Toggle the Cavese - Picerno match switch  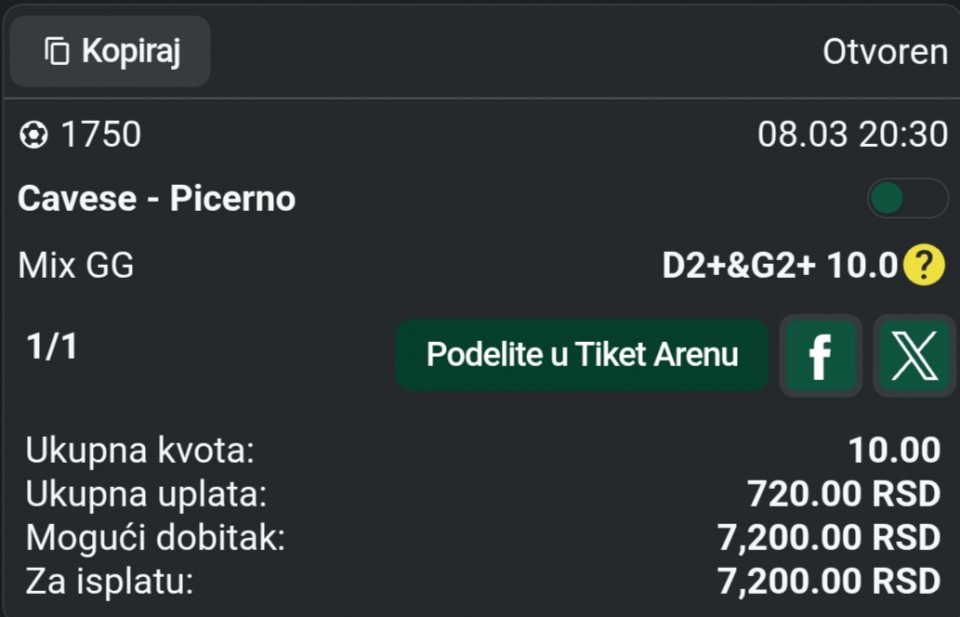[906, 199]
